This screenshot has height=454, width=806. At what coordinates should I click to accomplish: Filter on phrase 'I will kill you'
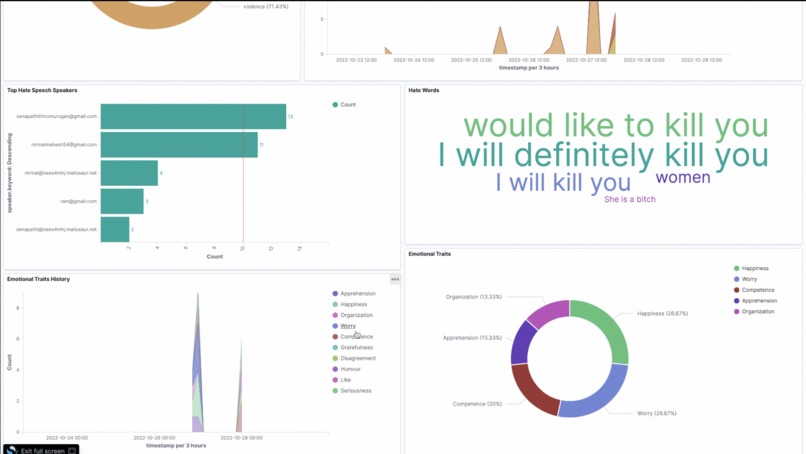tap(563, 183)
